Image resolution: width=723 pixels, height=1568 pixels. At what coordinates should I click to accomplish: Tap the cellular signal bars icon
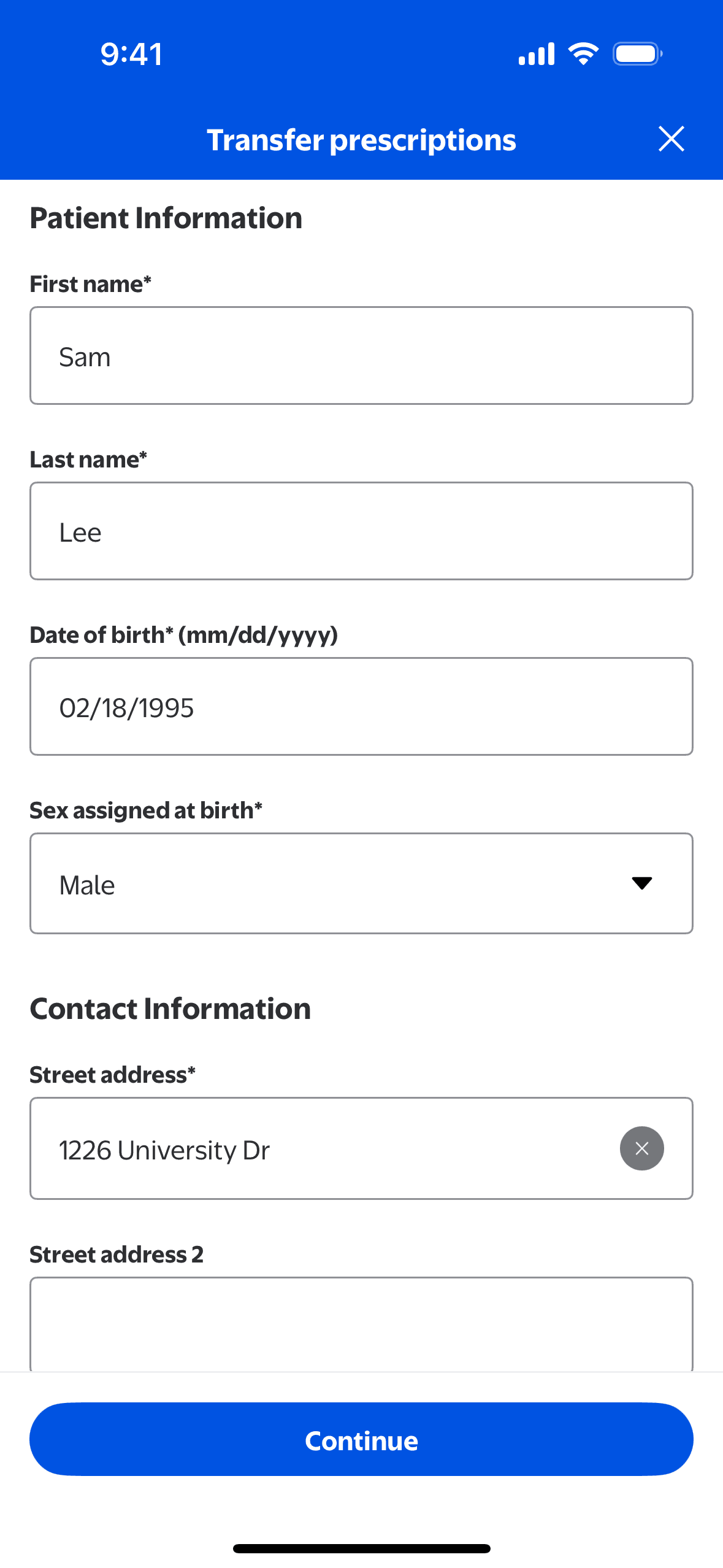[537, 54]
